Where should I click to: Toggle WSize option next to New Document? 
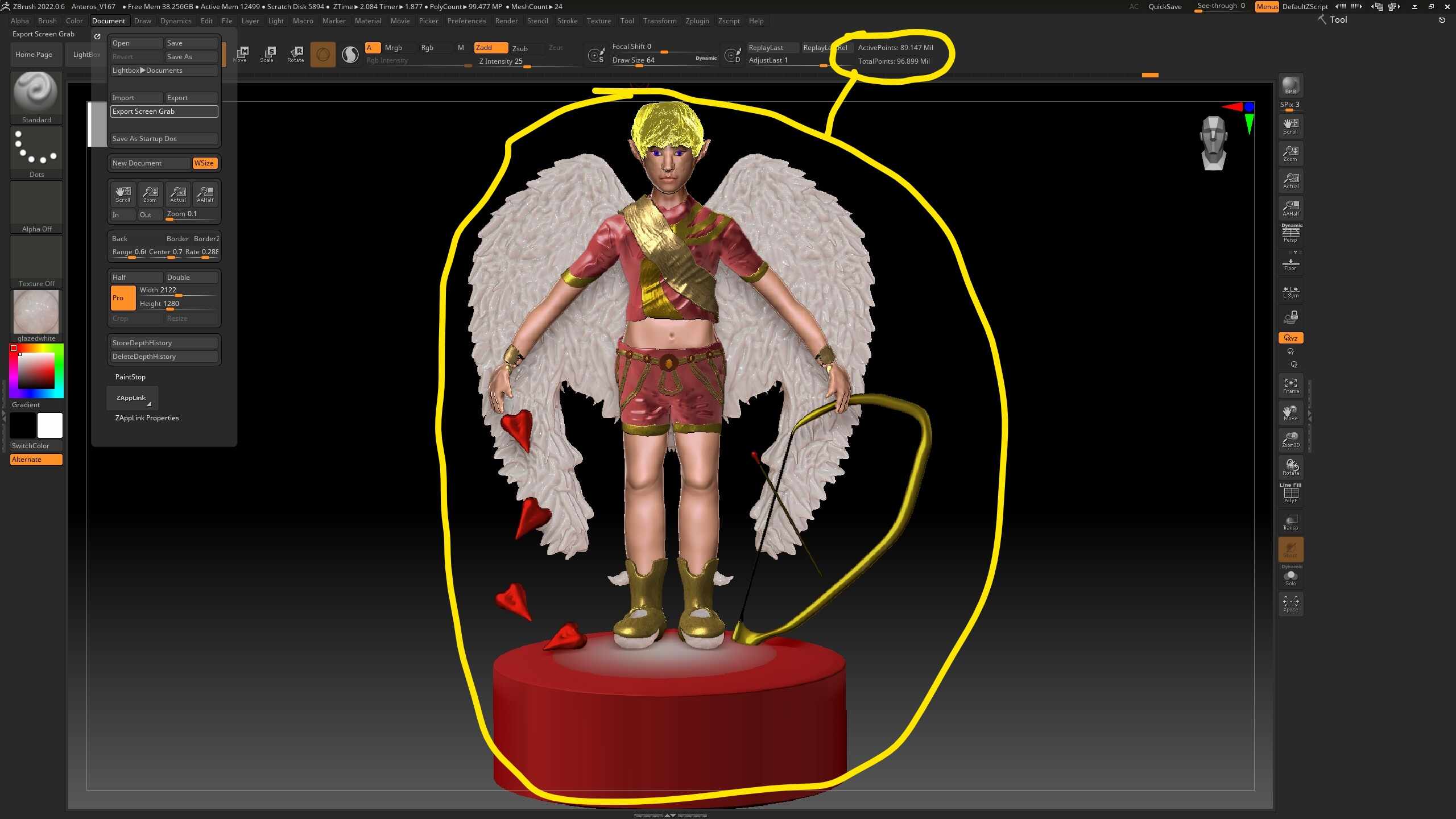pyautogui.click(x=205, y=163)
